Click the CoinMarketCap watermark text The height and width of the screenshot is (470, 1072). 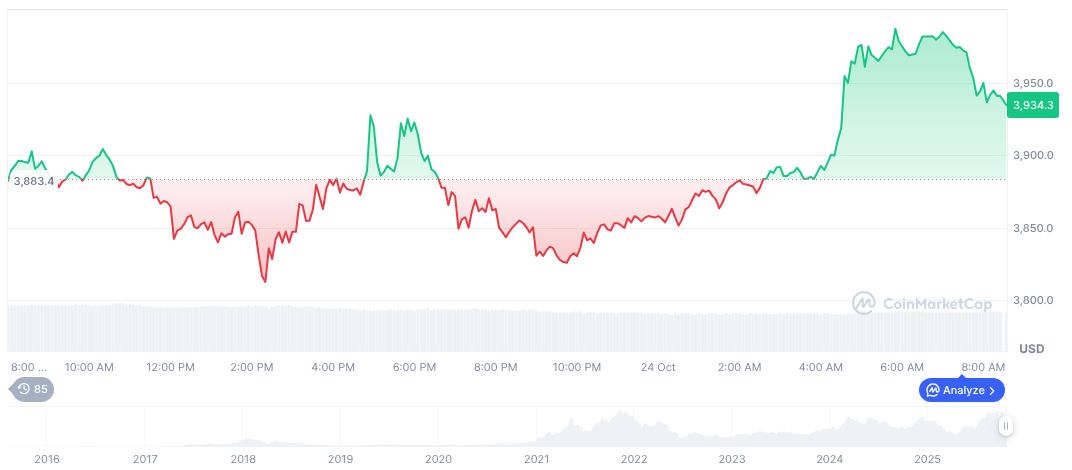point(929,302)
